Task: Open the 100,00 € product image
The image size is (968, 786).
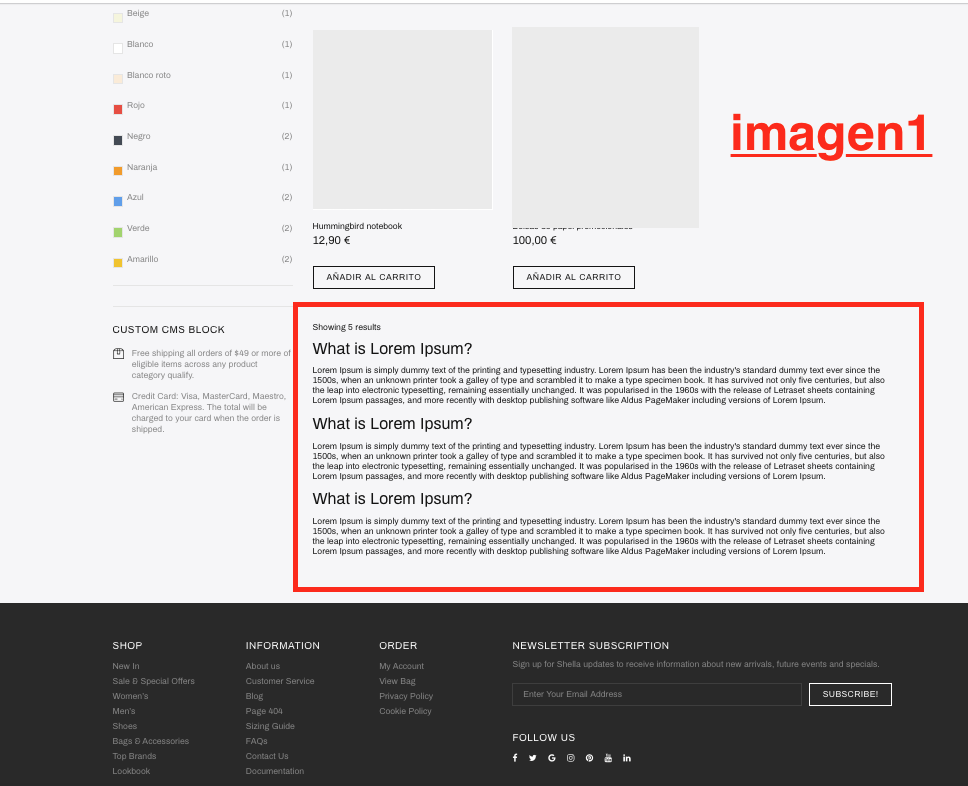Action: click(x=606, y=127)
